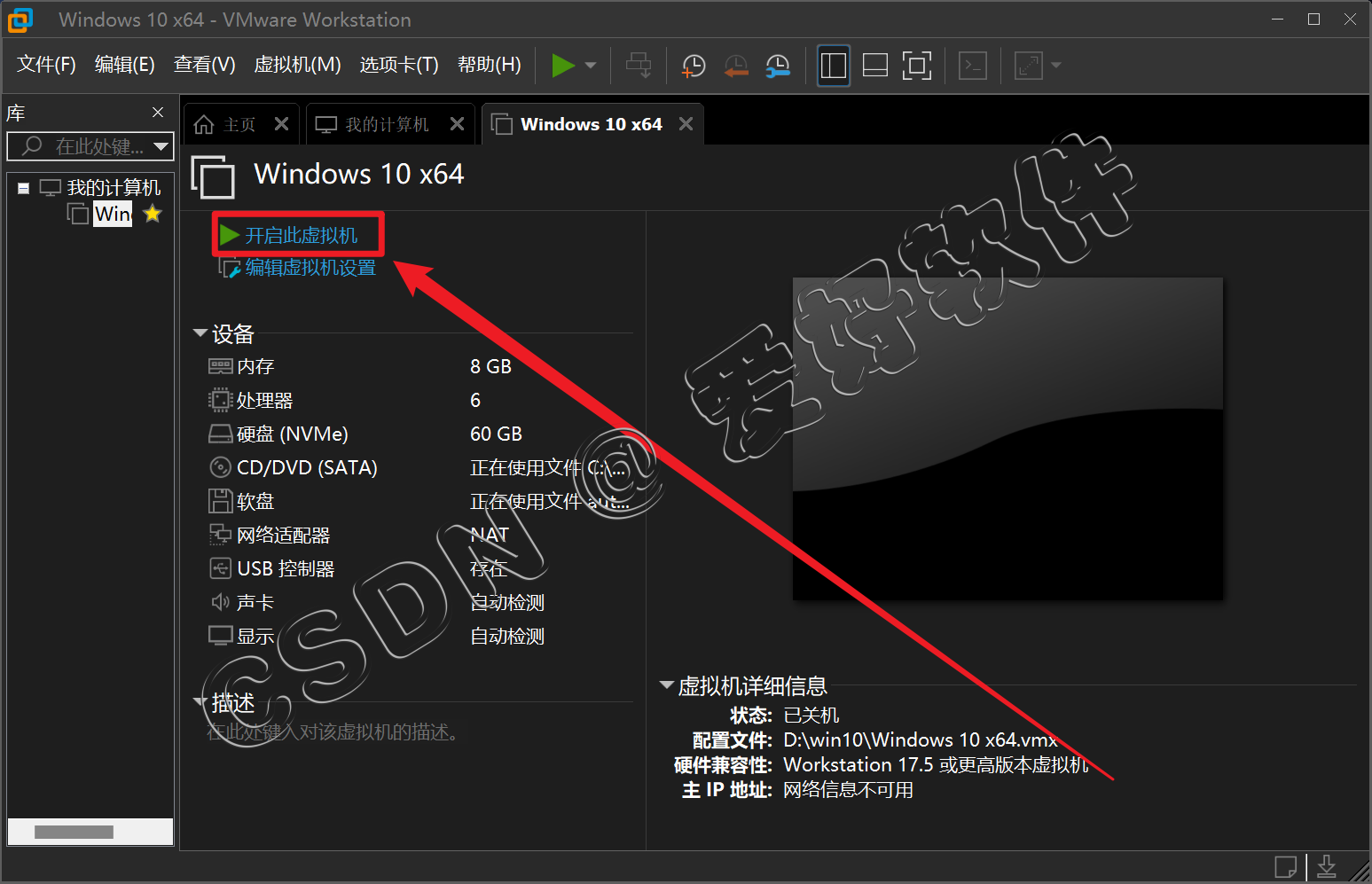1372x884 pixels.
Task: Open the 内存 device entry
Action: click(x=255, y=366)
